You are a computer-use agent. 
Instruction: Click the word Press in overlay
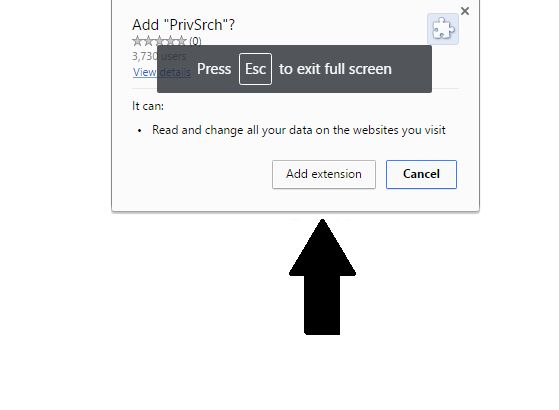point(214,69)
